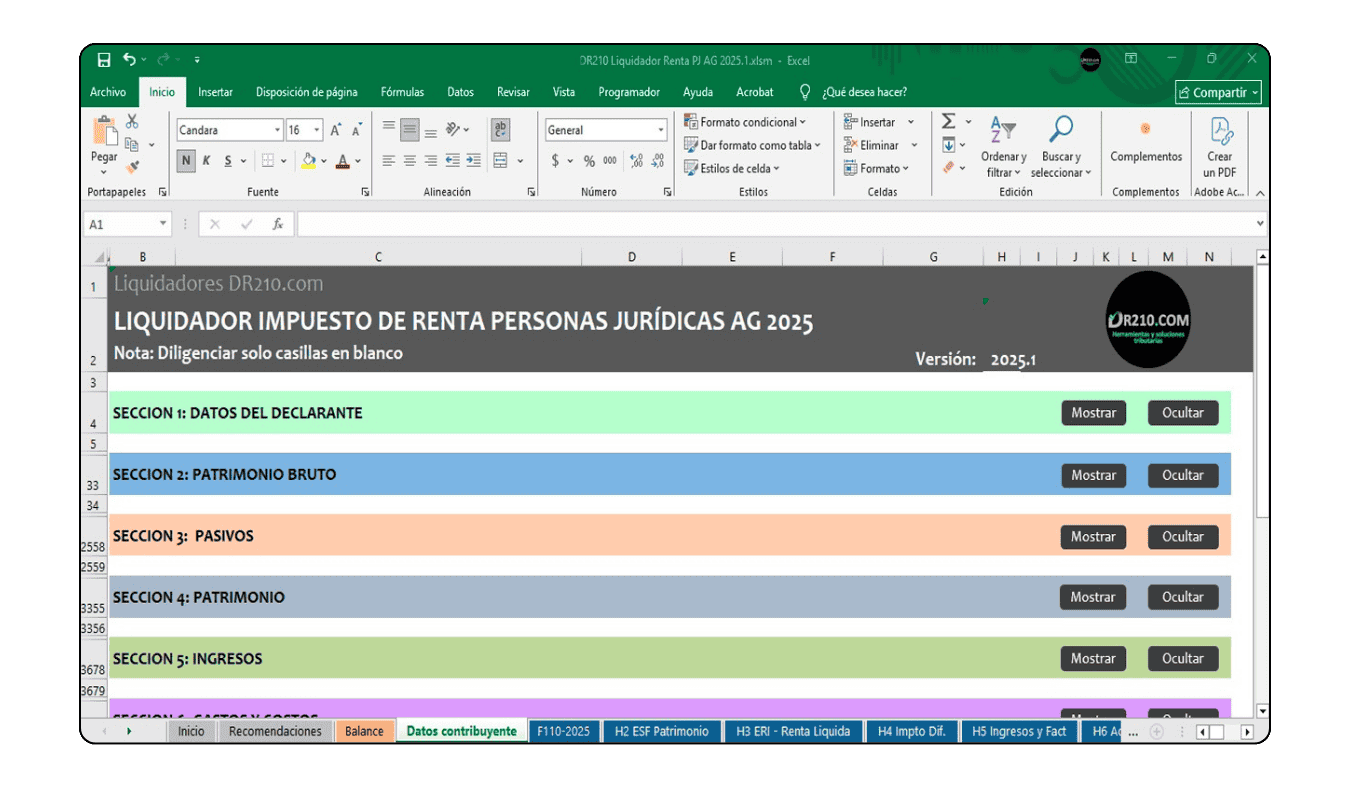Click the Aumentar decimales icon
1350x788 pixels.
(635, 160)
